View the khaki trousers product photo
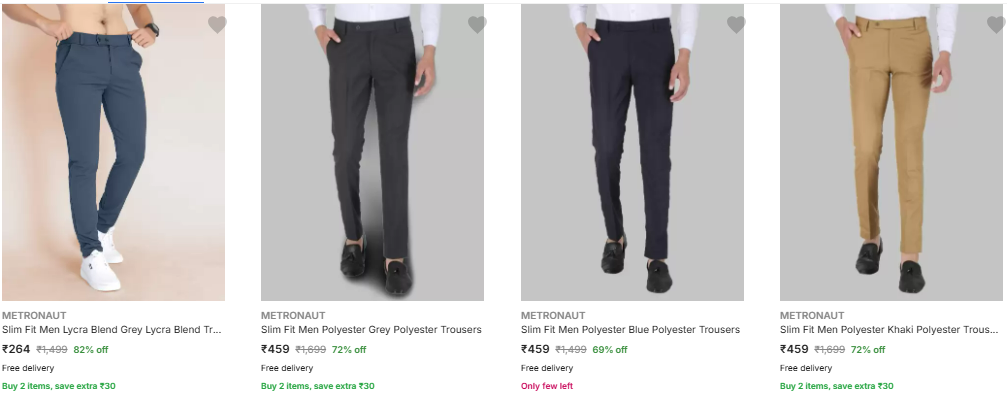This screenshot has width=1007, height=397. pyautogui.click(x=891, y=152)
